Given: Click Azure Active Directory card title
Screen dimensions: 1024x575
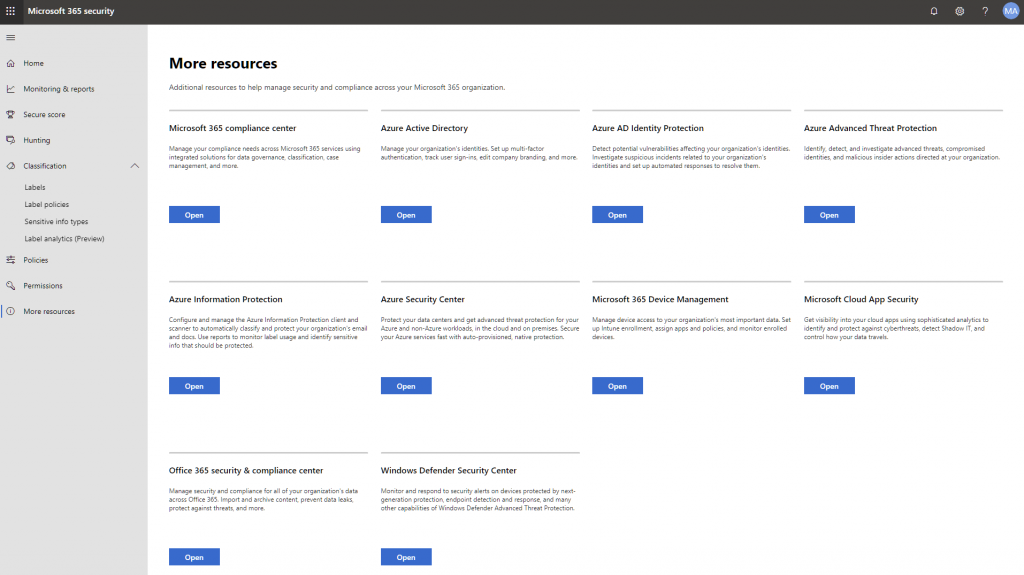Looking at the screenshot, I should (424, 128).
